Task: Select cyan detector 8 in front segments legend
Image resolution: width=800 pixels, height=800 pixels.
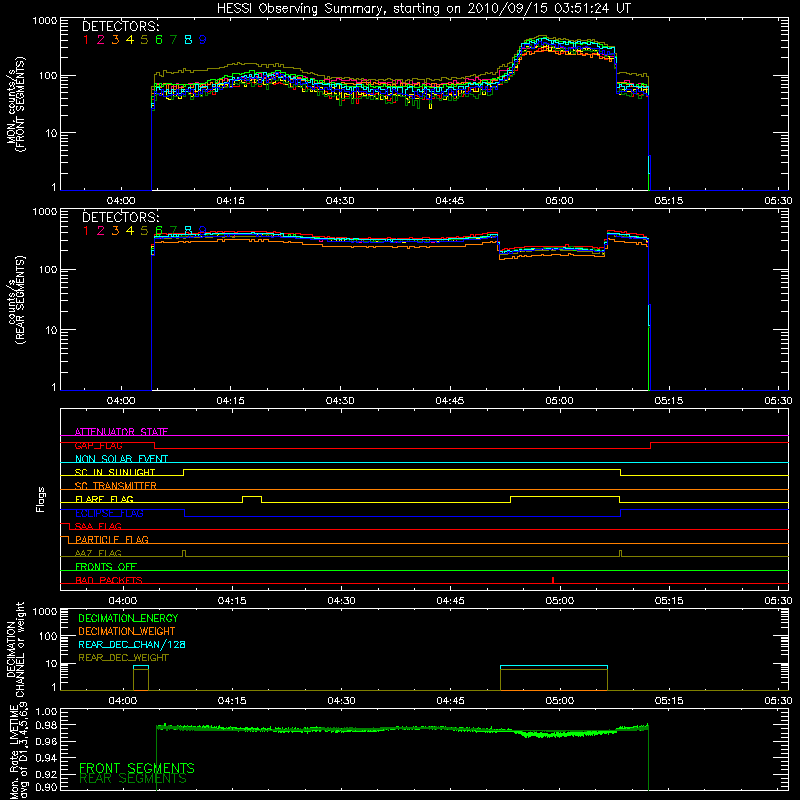Action: point(188,40)
